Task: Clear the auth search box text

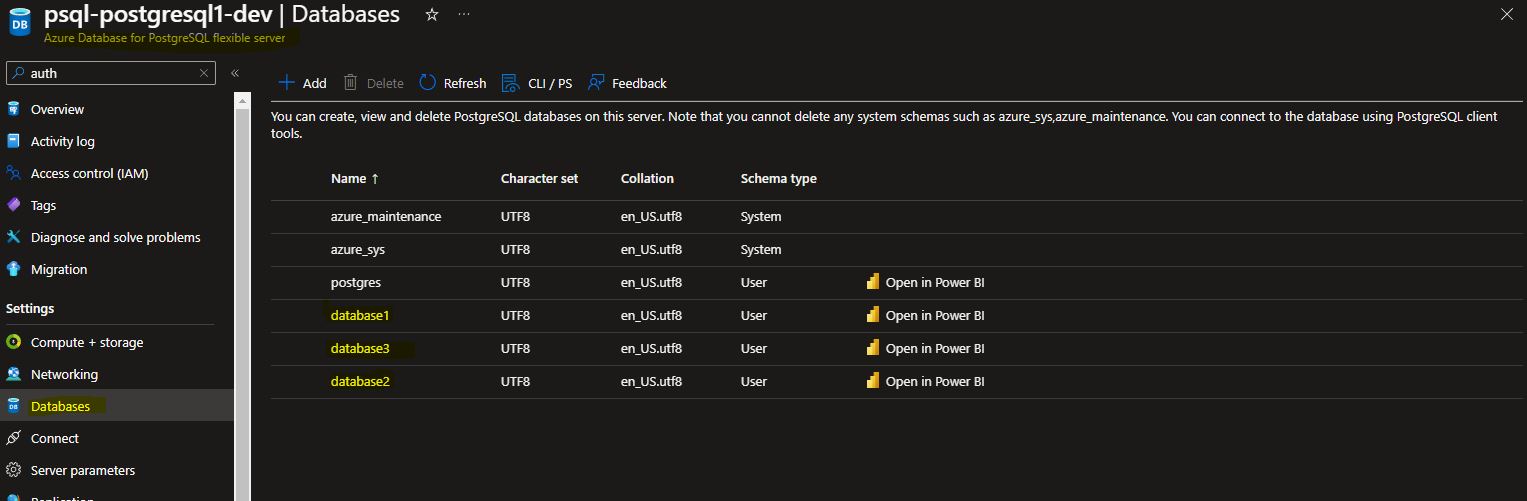Action: [204, 73]
